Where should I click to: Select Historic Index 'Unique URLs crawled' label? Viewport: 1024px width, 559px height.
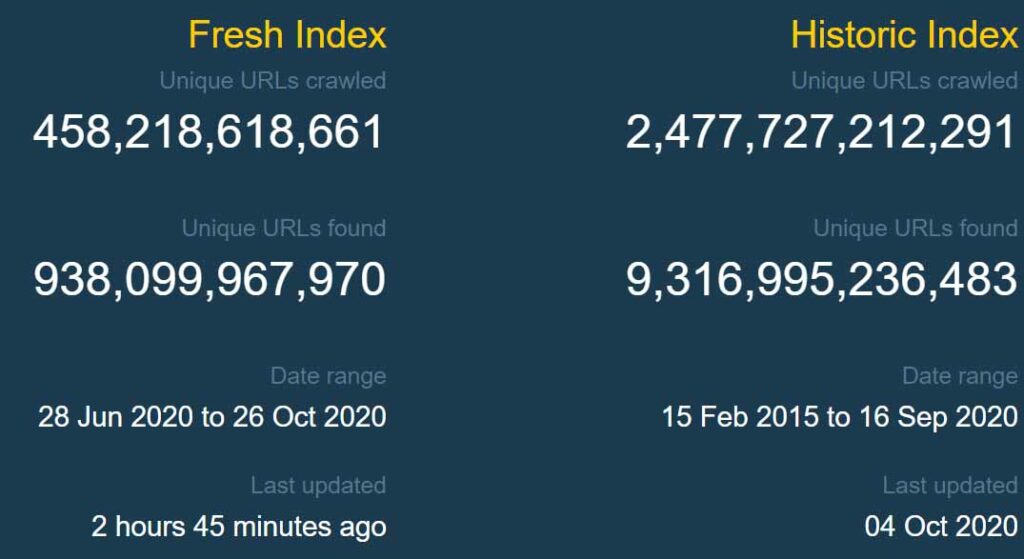click(x=904, y=81)
